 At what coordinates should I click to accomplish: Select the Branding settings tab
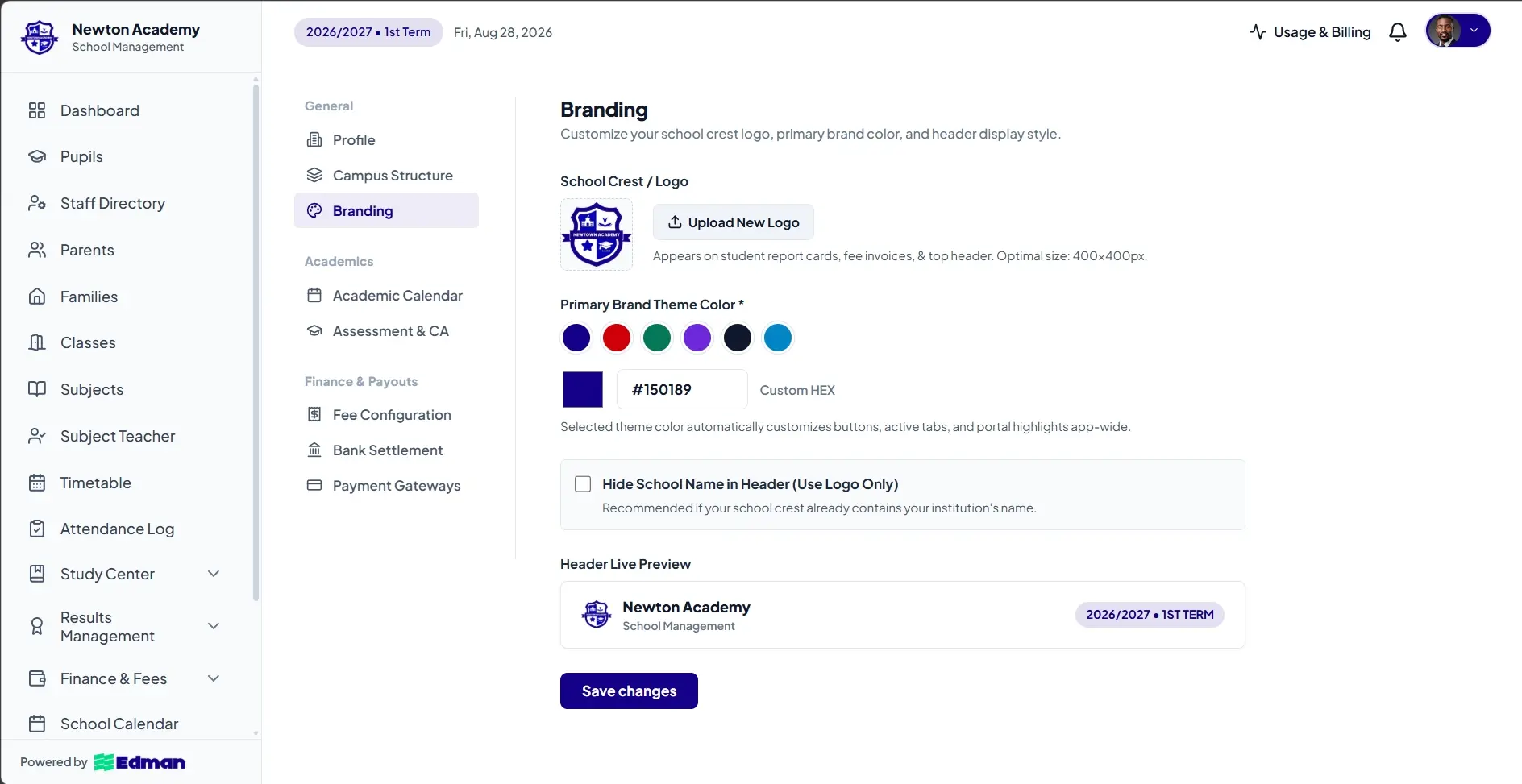pos(386,210)
